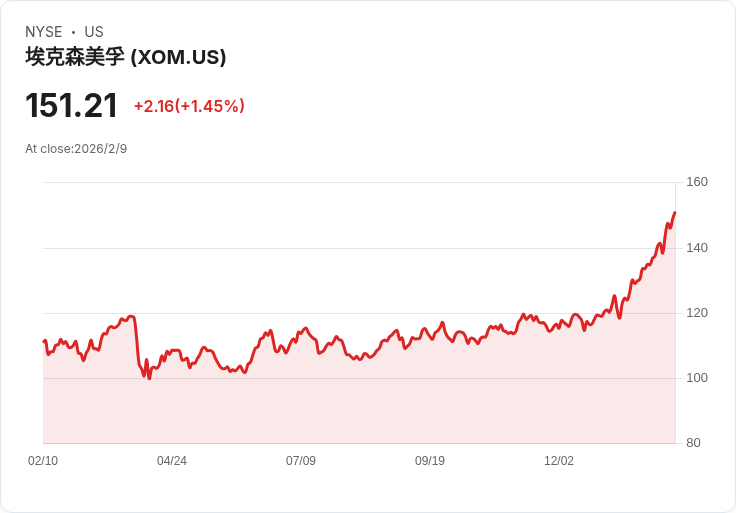This screenshot has width=736, height=513.
Task: Click the NYSE exchange label
Action: click(44, 32)
